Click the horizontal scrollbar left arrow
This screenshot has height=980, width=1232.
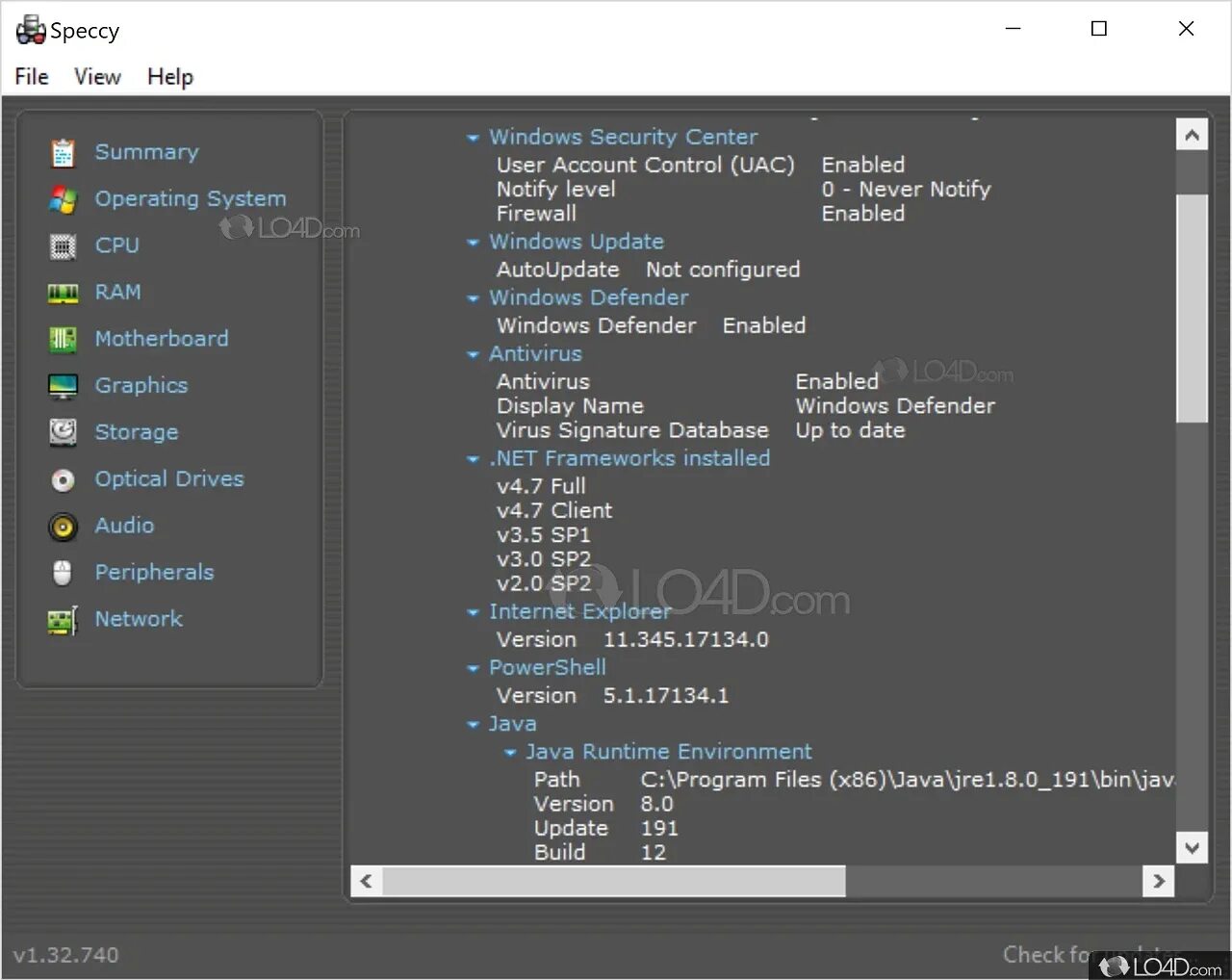point(366,881)
